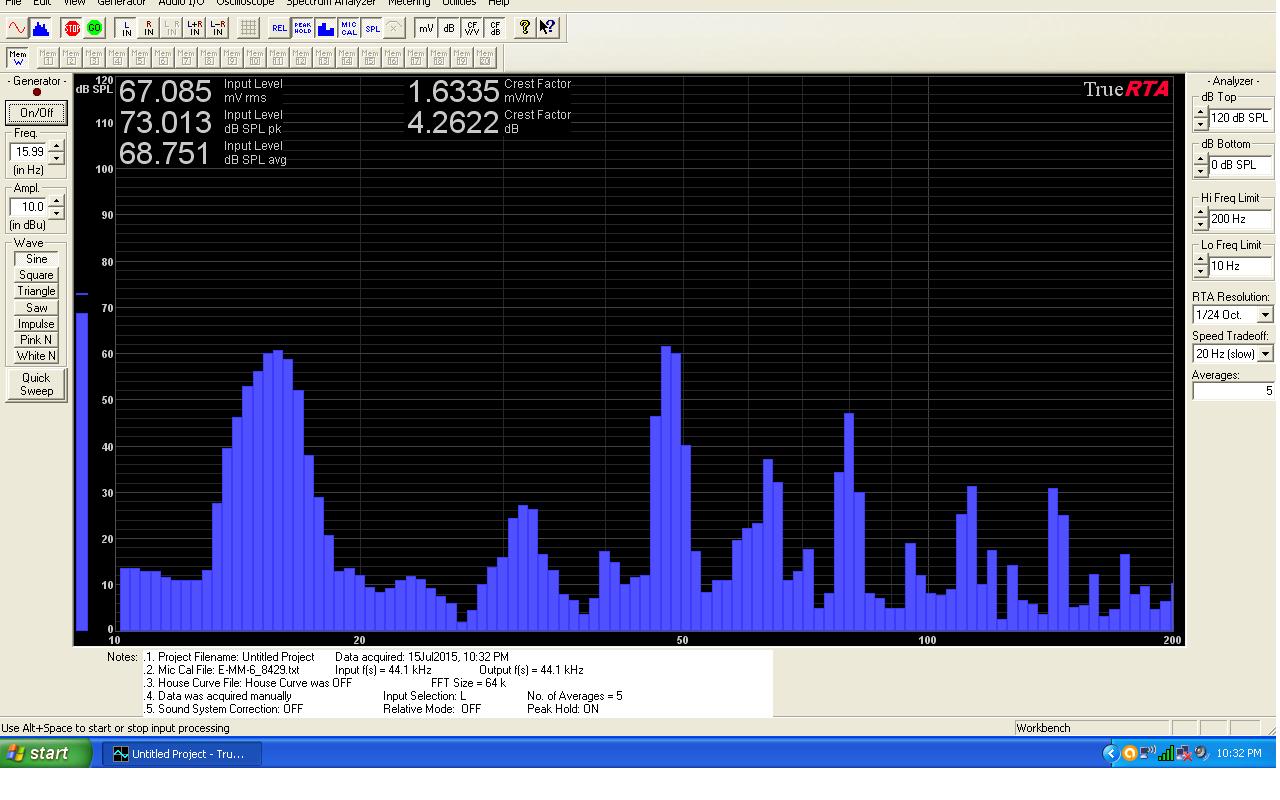The height and width of the screenshot is (800, 1280).
Task: Toggle the SPL icon
Action: tap(372, 28)
